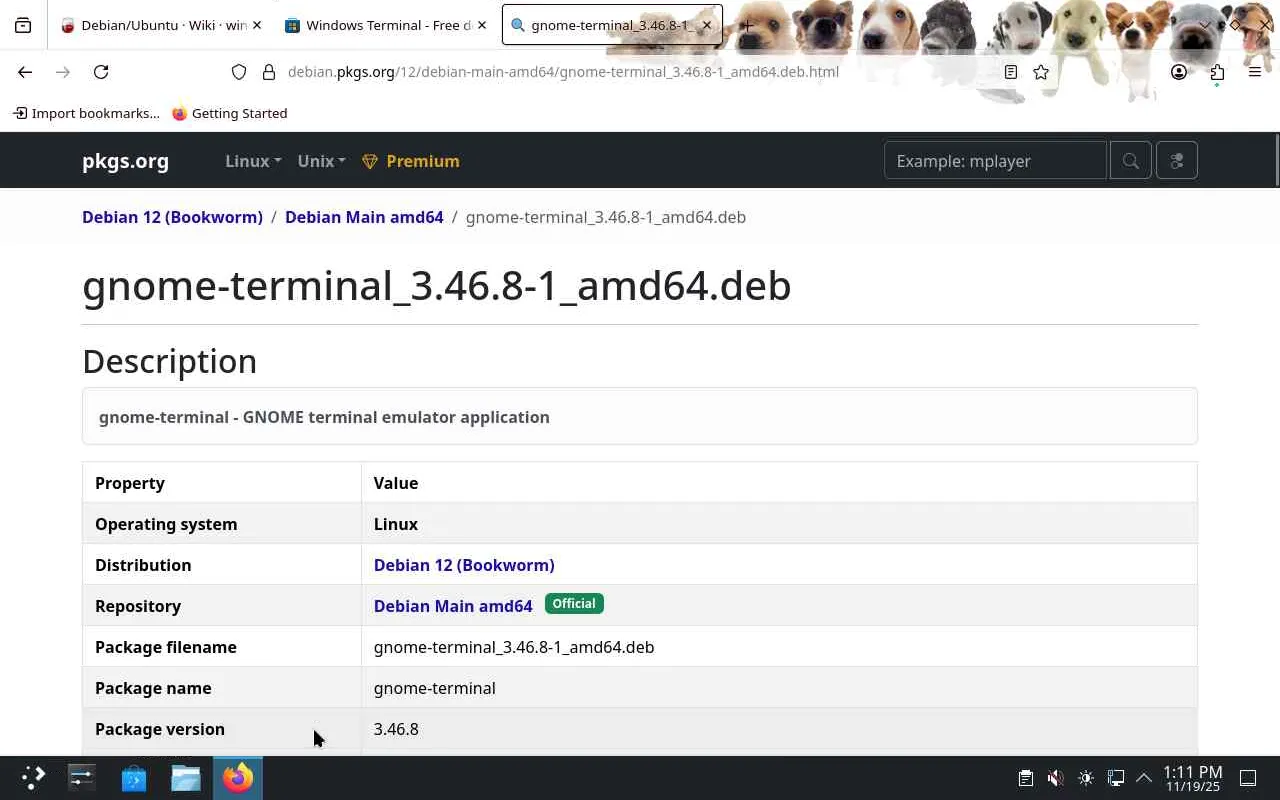Switch to the Debian/Ubuntu Wiki tab
The image size is (1280, 800).
[x=161, y=25]
